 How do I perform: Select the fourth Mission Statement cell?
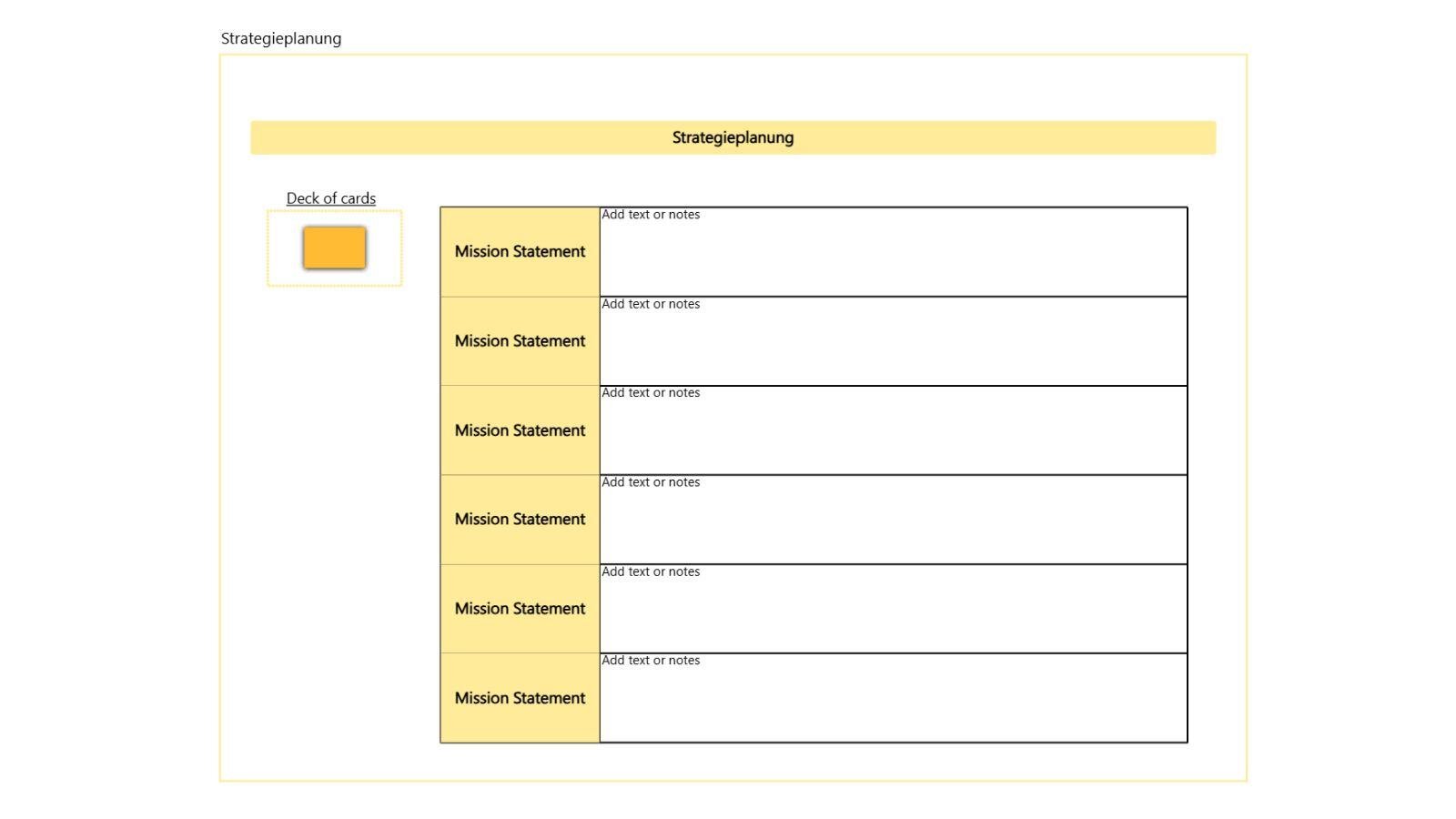click(520, 520)
